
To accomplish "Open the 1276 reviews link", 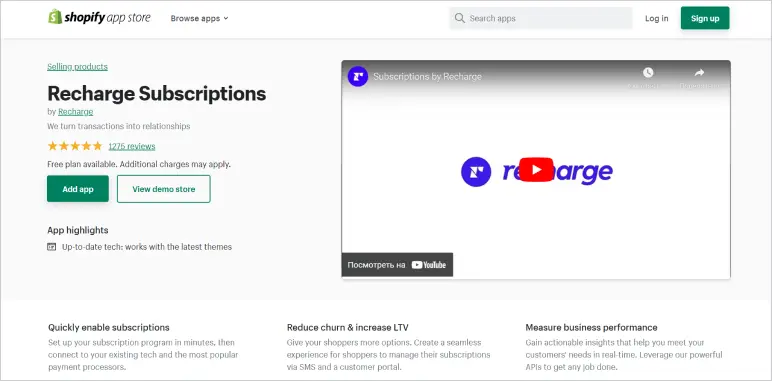I will (131, 146).
